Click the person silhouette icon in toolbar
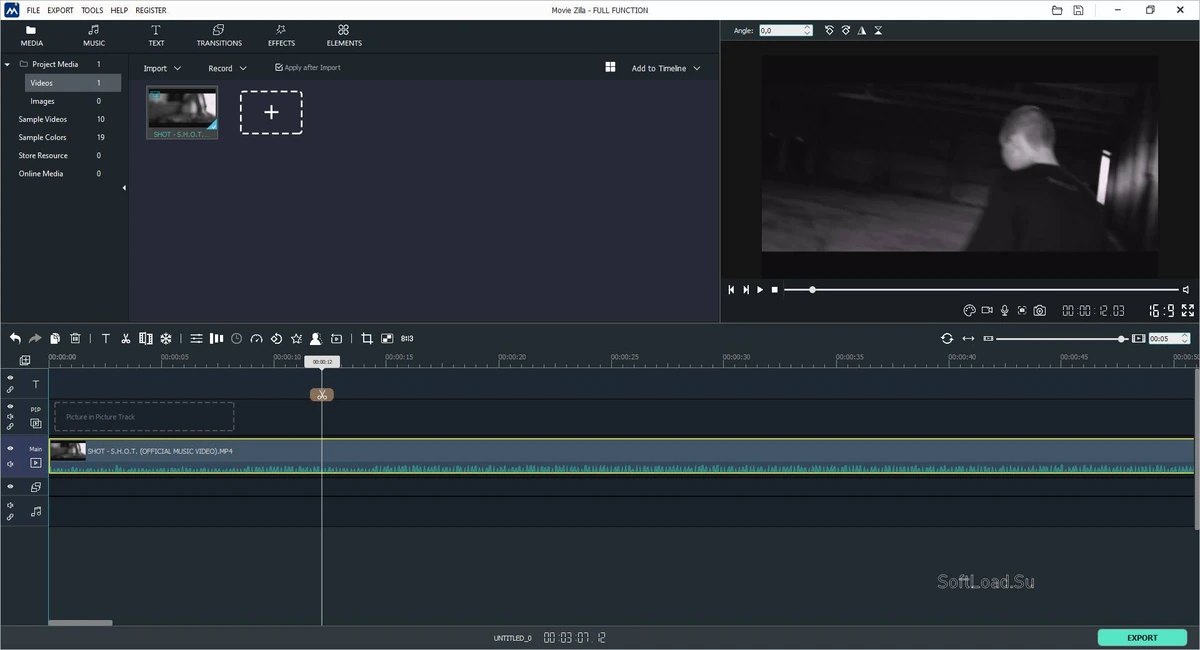Screen dimensions: 1200x650 point(316,338)
